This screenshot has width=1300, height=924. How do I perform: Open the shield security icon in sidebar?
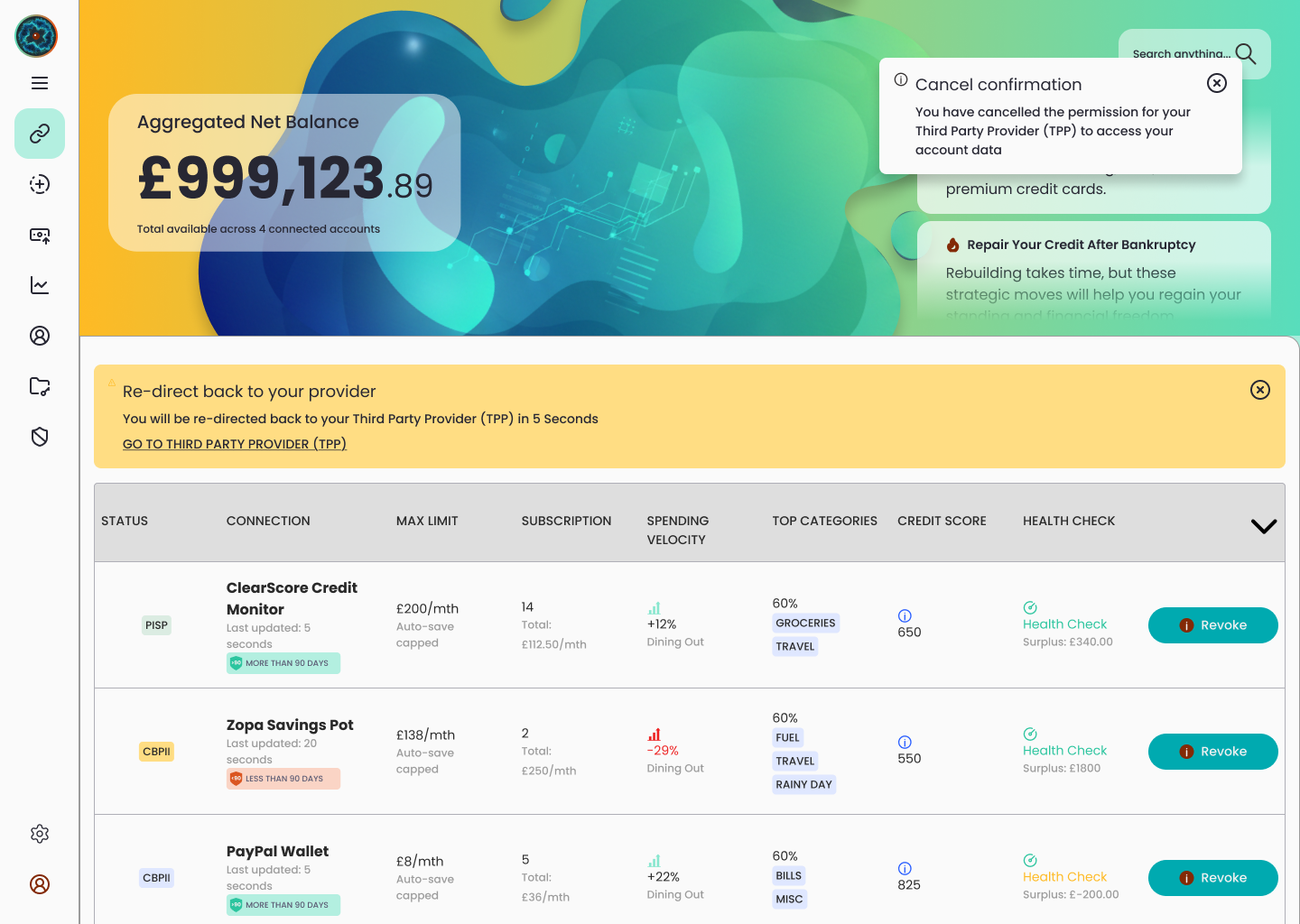tap(40, 437)
